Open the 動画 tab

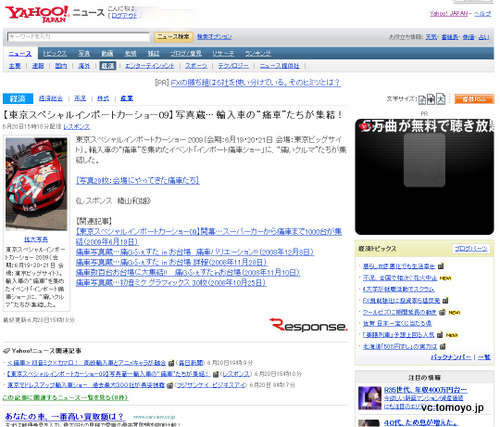(x=107, y=53)
